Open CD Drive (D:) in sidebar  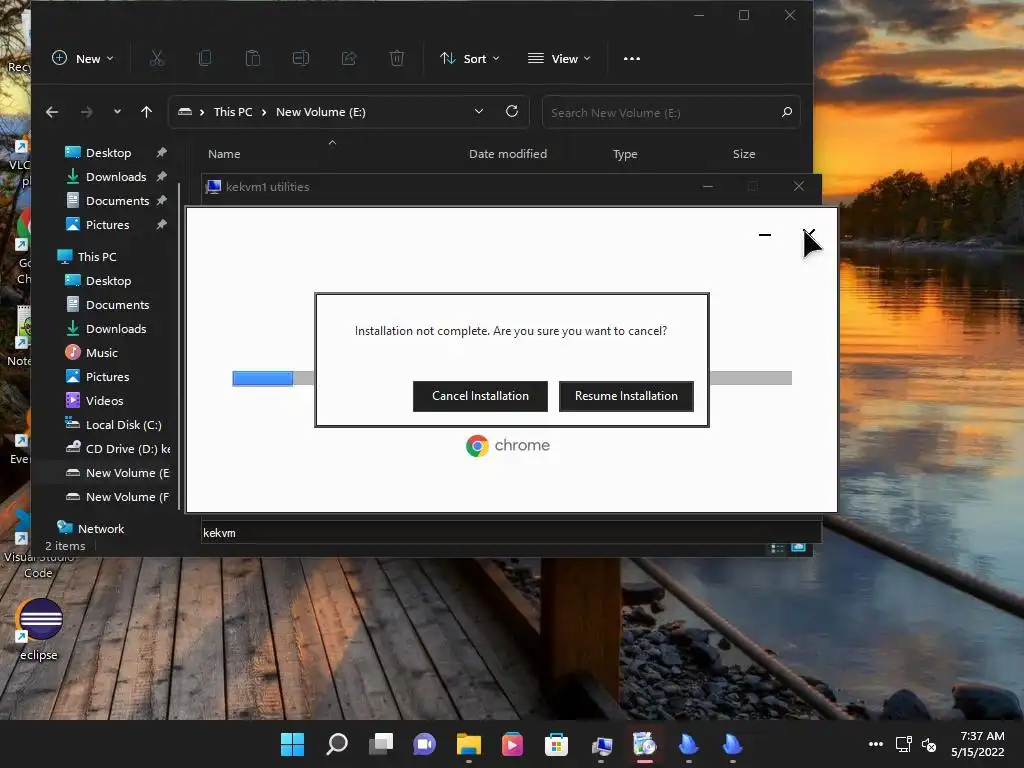click(x=118, y=449)
